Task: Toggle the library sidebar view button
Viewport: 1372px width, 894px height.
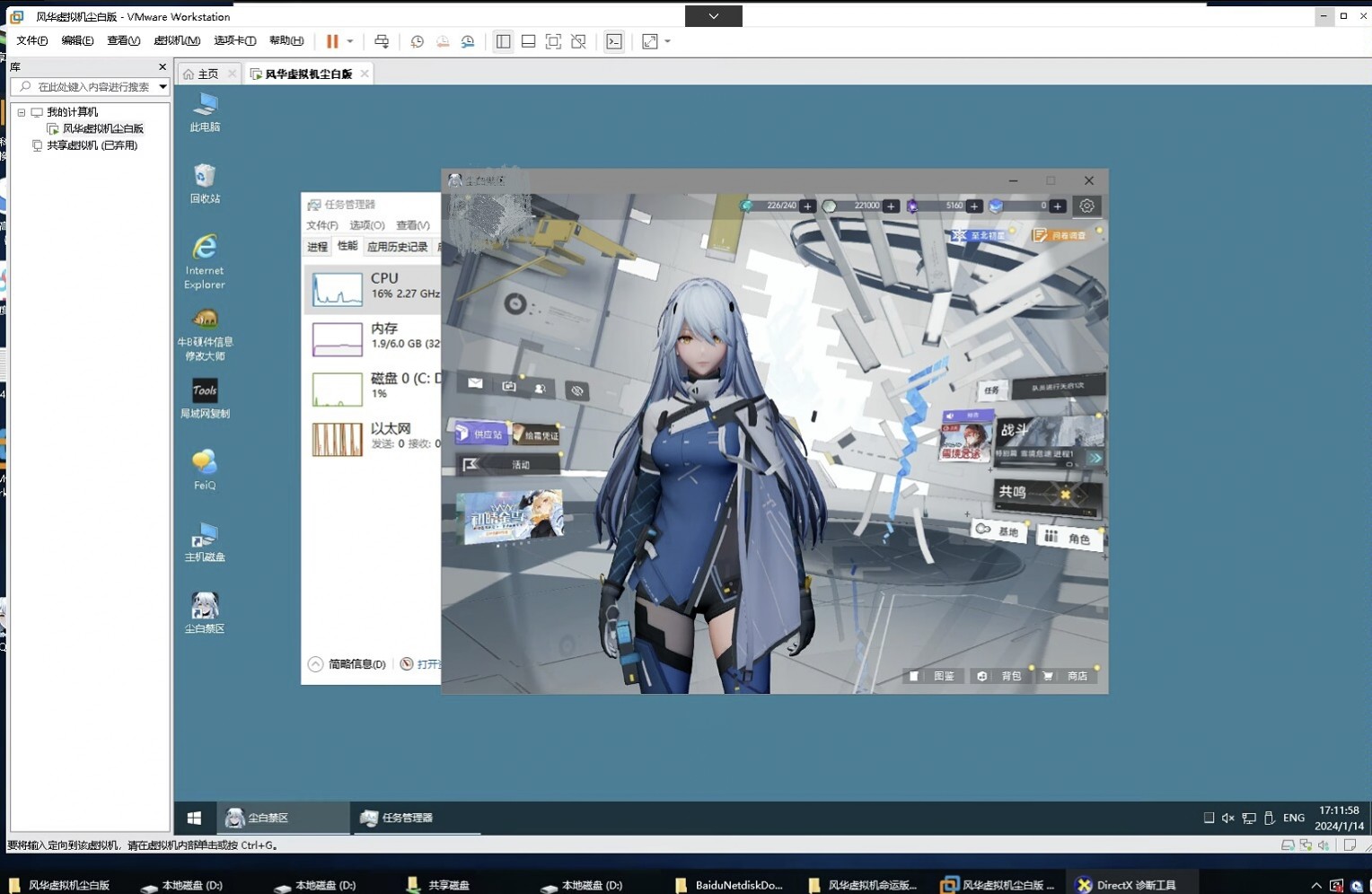Action: (503, 41)
